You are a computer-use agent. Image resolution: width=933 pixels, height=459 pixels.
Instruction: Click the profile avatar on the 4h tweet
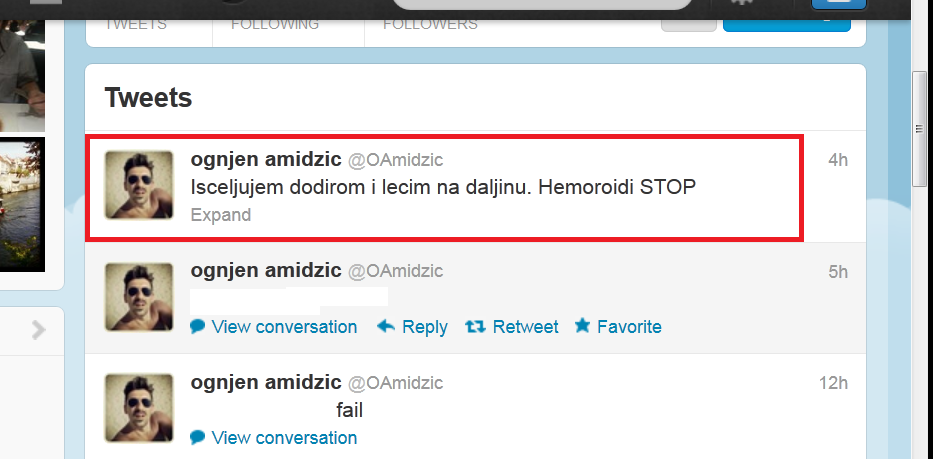click(139, 185)
